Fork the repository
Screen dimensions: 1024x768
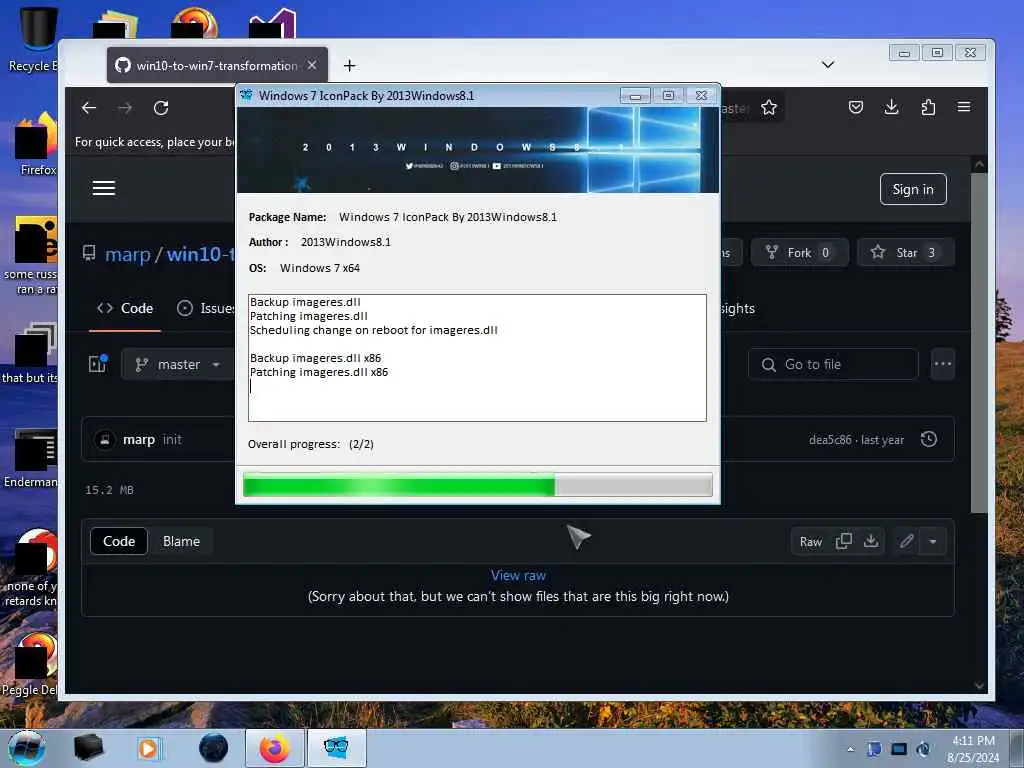799,253
